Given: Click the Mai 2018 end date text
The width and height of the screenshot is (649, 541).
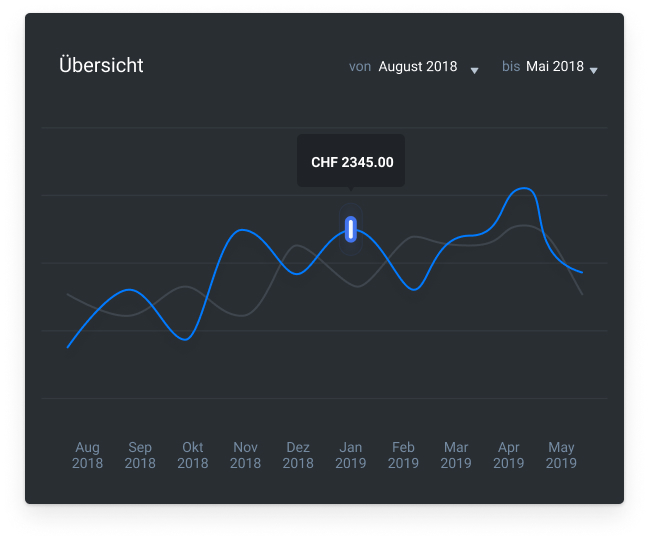Looking at the screenshot, I should [555, 67].
